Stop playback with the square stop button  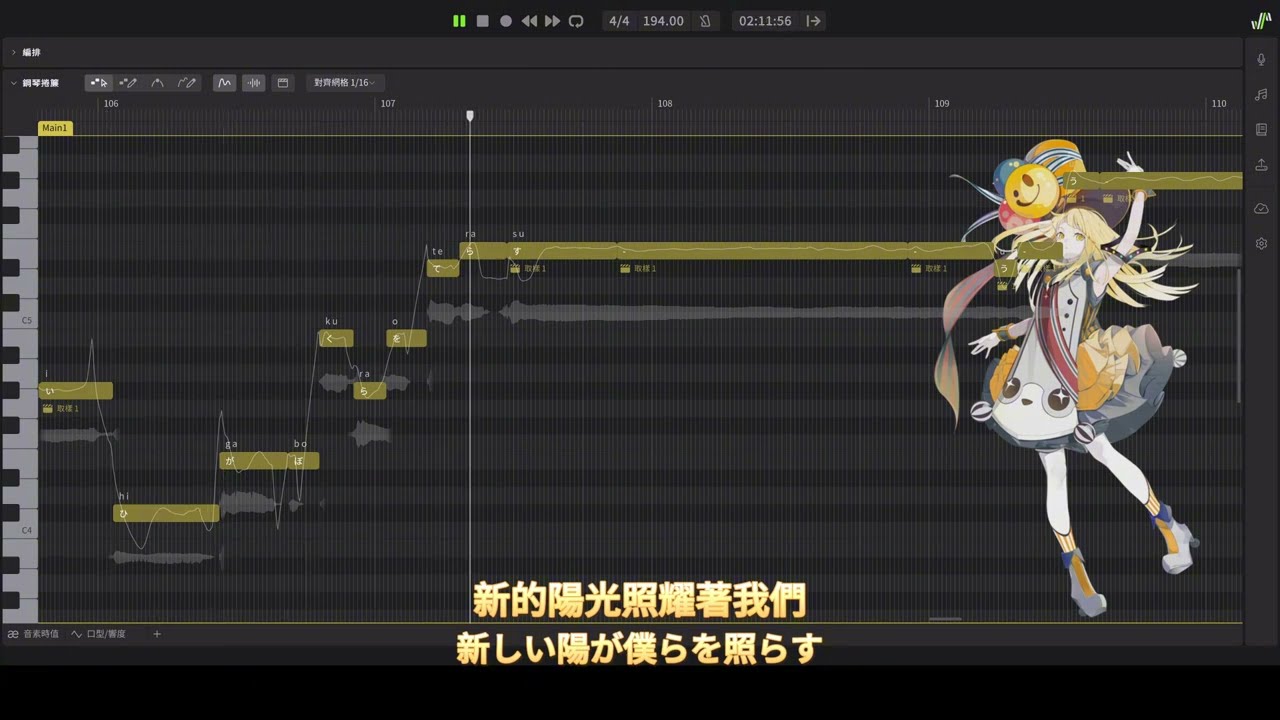482,21
